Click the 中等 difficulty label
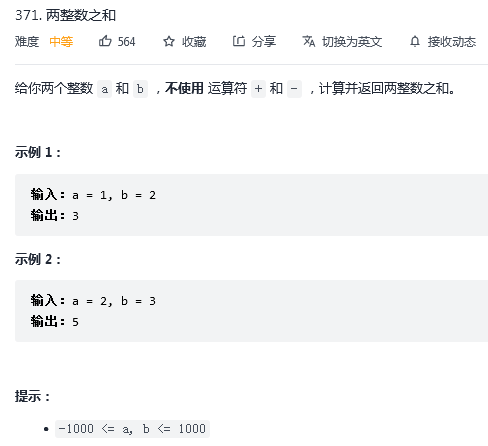The image size is (488, 446). (61, 42)
